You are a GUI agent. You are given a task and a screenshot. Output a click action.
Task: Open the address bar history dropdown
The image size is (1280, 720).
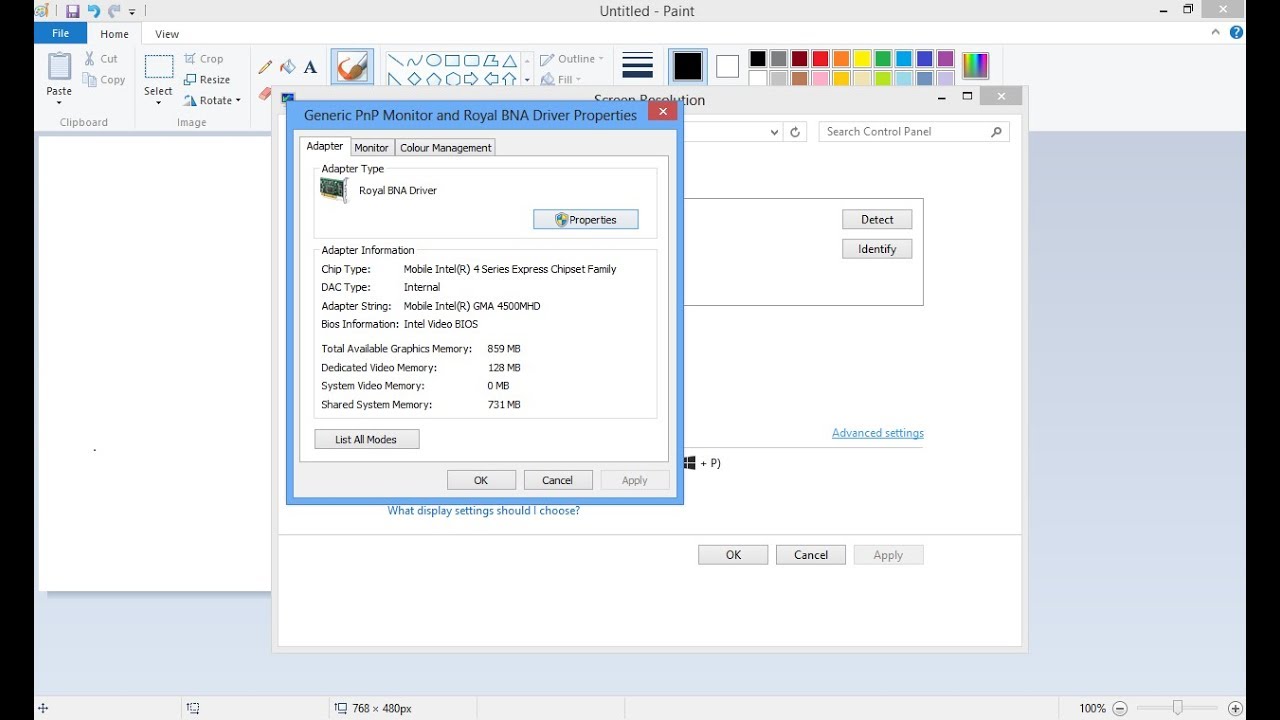(x=774, y=131)
